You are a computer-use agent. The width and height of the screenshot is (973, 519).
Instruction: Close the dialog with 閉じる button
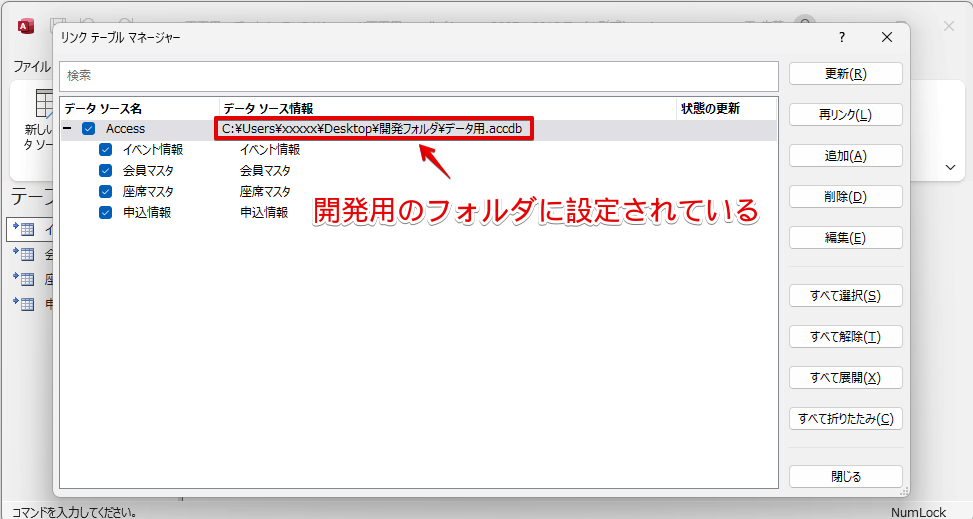click(x=845, y=477)
